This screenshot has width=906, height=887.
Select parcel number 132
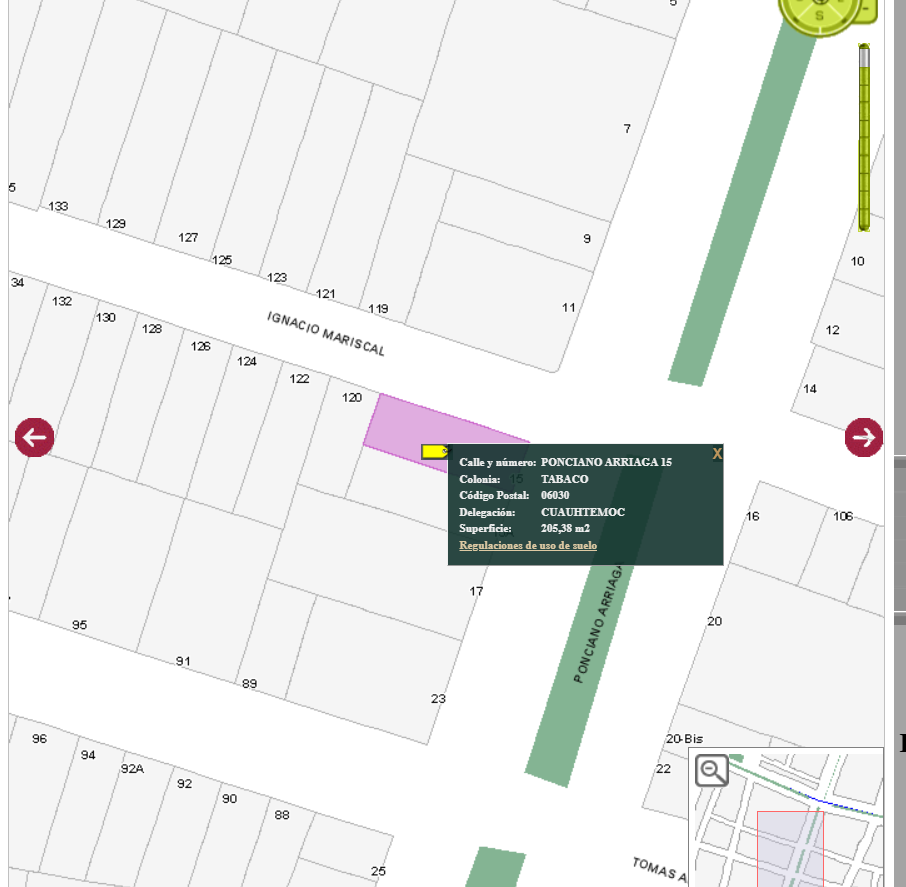[x=62, y=301]
